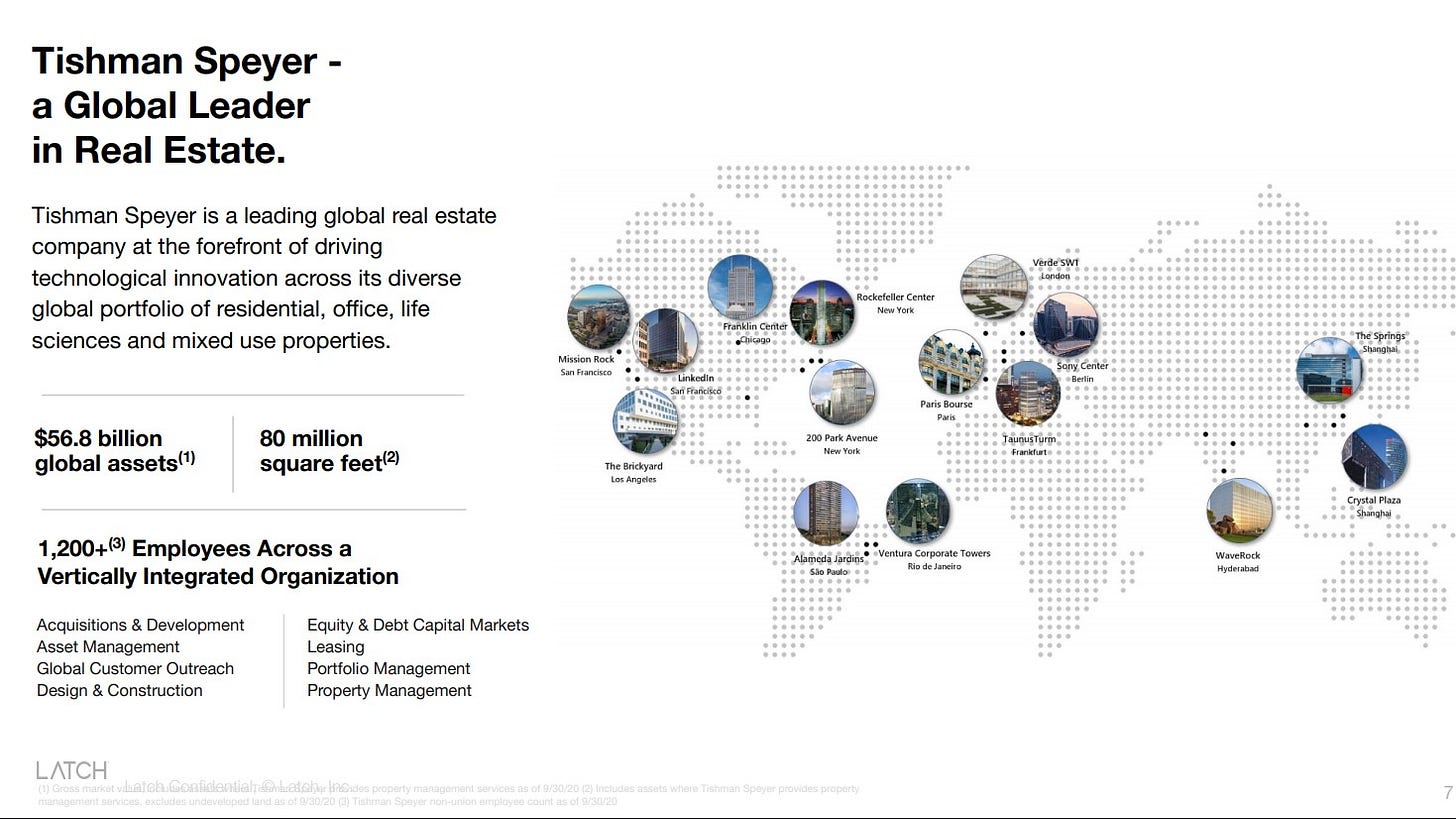Click the slide page number 7

1448,793
